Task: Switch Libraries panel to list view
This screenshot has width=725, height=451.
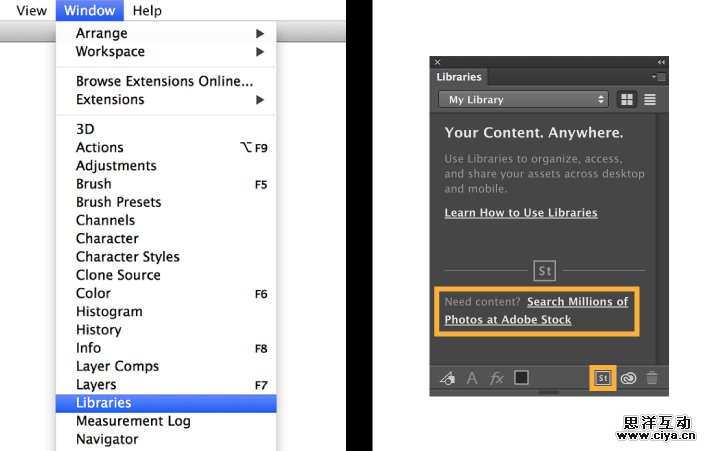Action: click(x=649, y=100)
